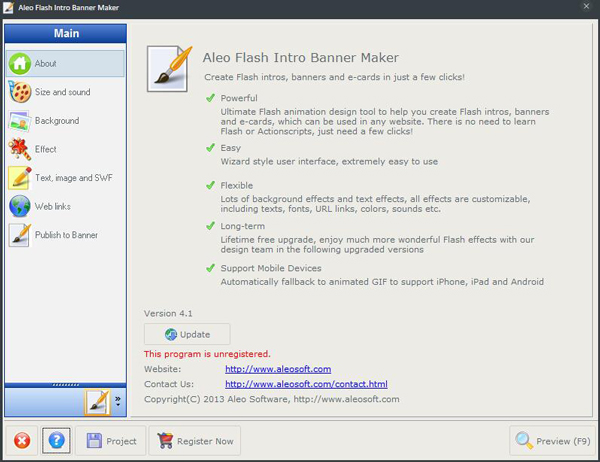Click the "Website:" label

pyautogui.click(x=162, y=369)
